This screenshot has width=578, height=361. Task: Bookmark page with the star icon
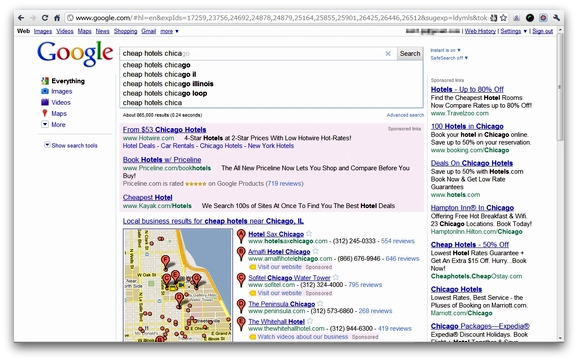coord(503,18)
